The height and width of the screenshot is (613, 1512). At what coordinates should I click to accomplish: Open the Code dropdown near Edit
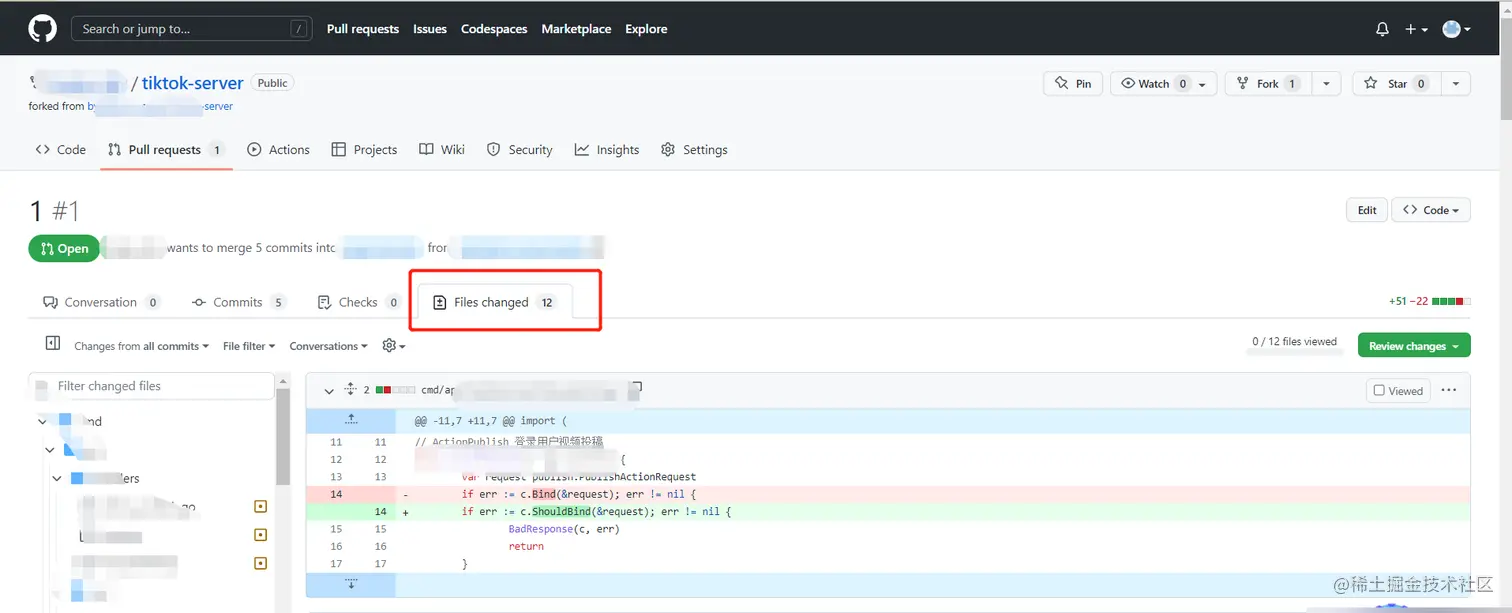(x=1431, y=210)
